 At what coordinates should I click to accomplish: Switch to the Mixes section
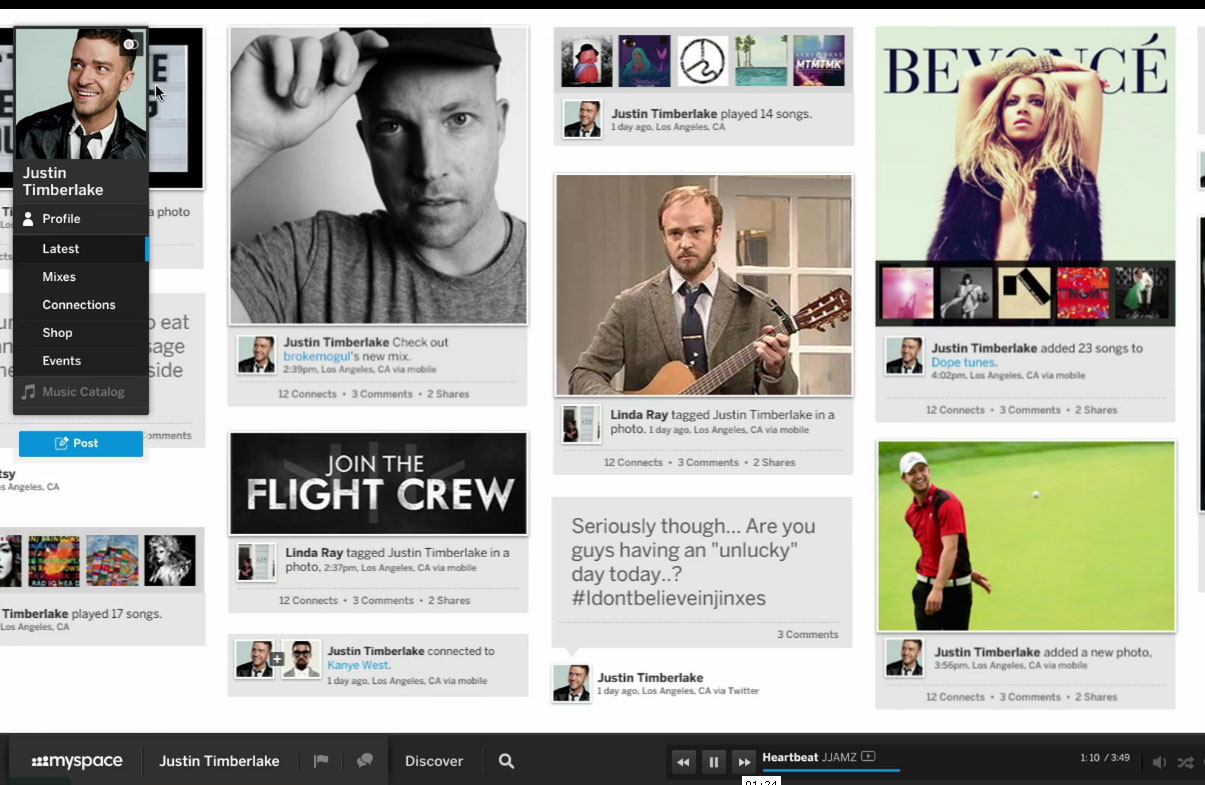[60, 276]
